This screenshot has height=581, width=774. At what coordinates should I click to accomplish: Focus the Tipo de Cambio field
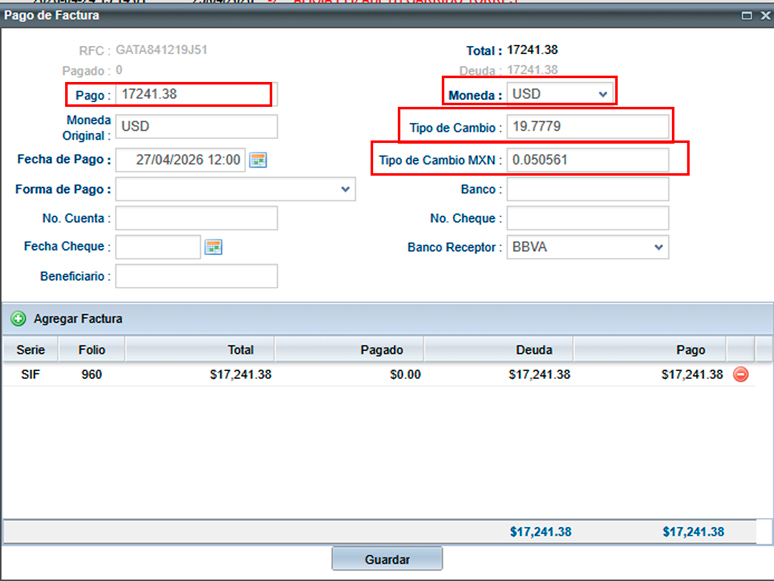(587, 127)
